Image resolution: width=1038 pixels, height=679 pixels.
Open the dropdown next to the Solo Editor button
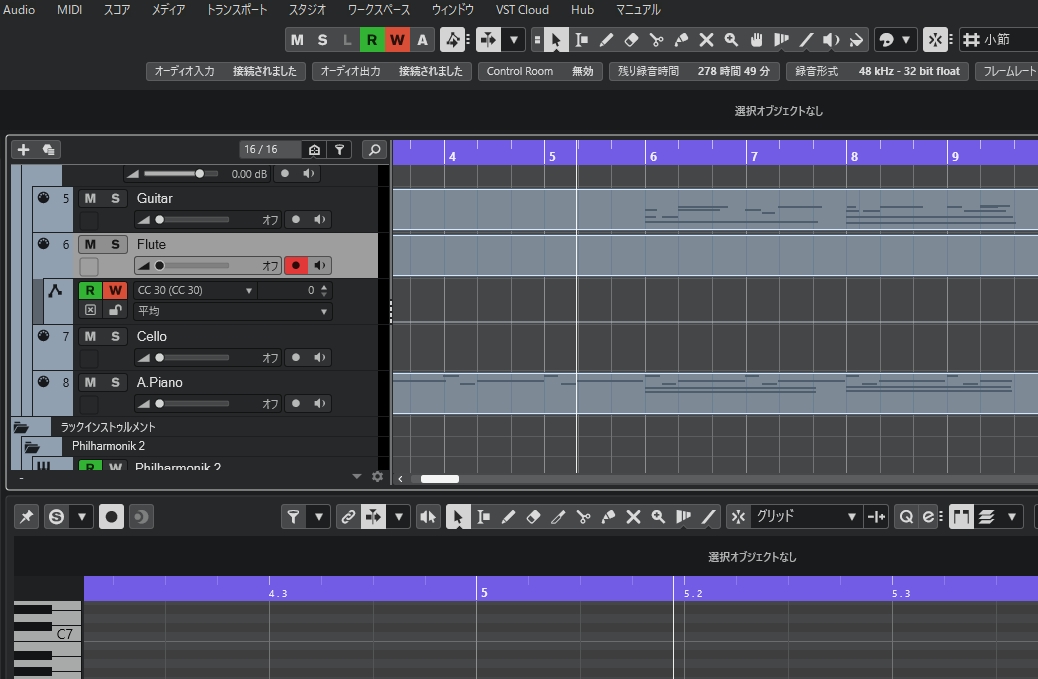81,517
